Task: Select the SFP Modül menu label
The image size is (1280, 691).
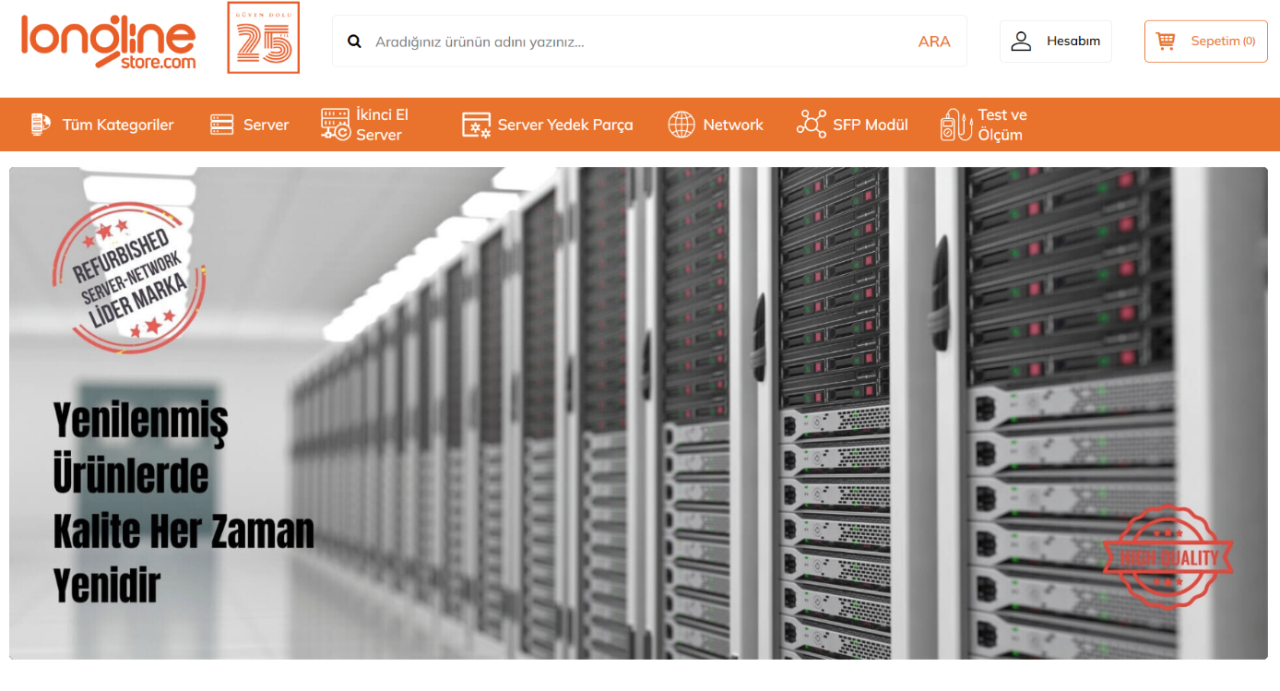Action: (870, 125)
